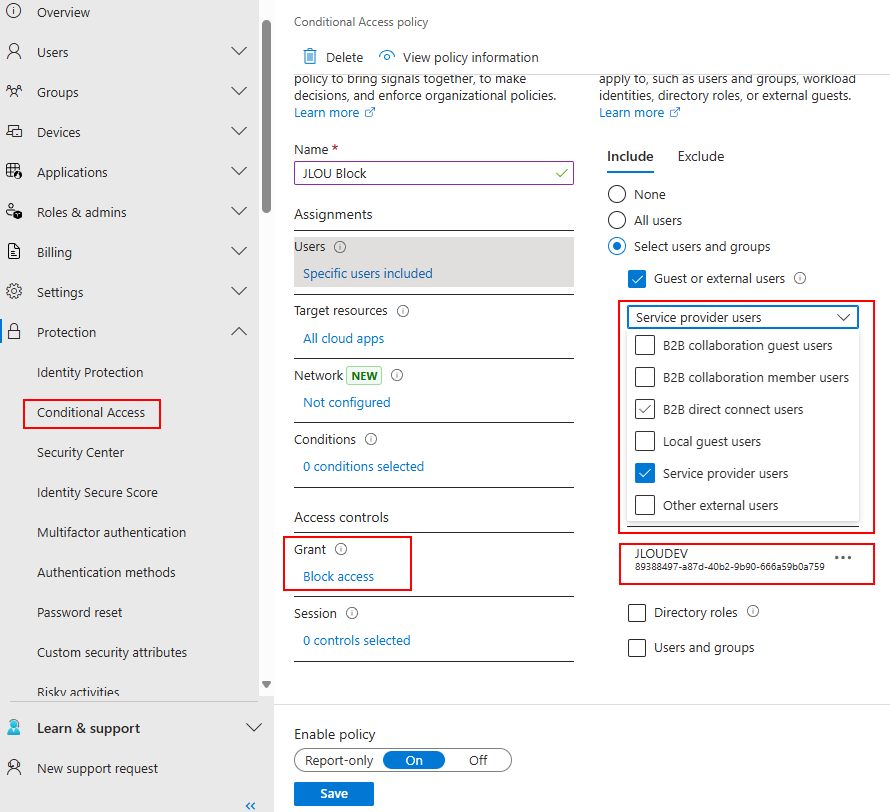Click the Delete trash can icon
Image resolution: width=890 pixels, height=812 pixels.
[x=310, y=57]
